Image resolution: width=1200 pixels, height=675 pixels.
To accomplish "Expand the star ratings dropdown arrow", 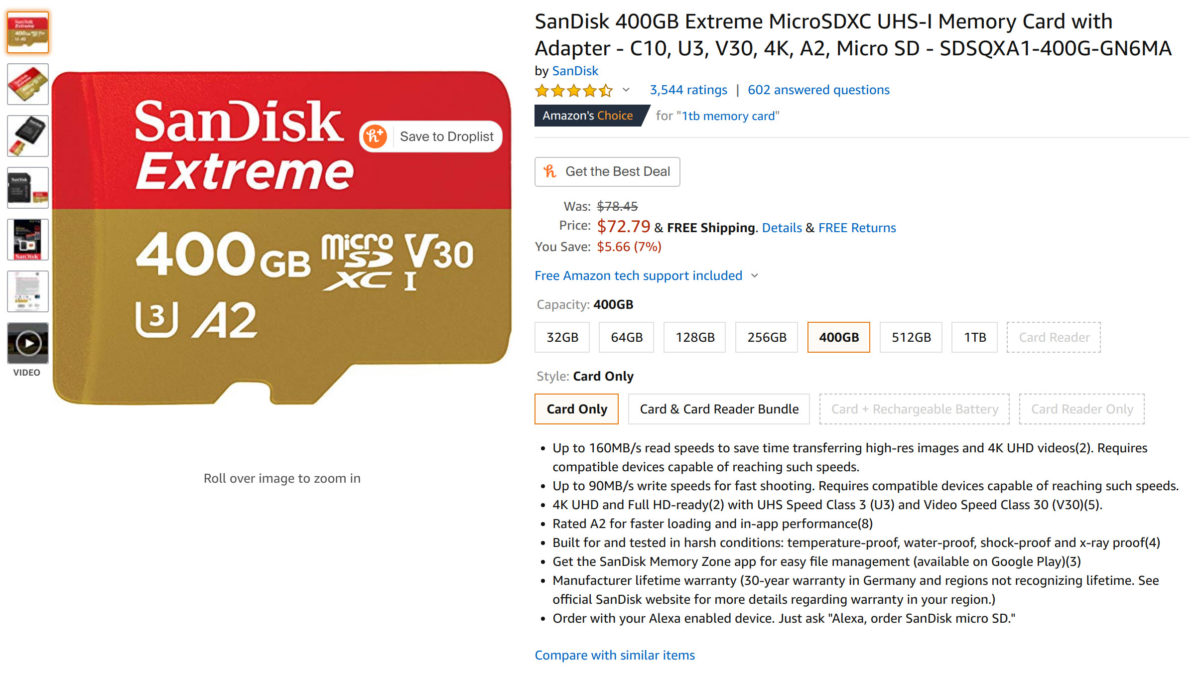I will (x=626, y=90).
